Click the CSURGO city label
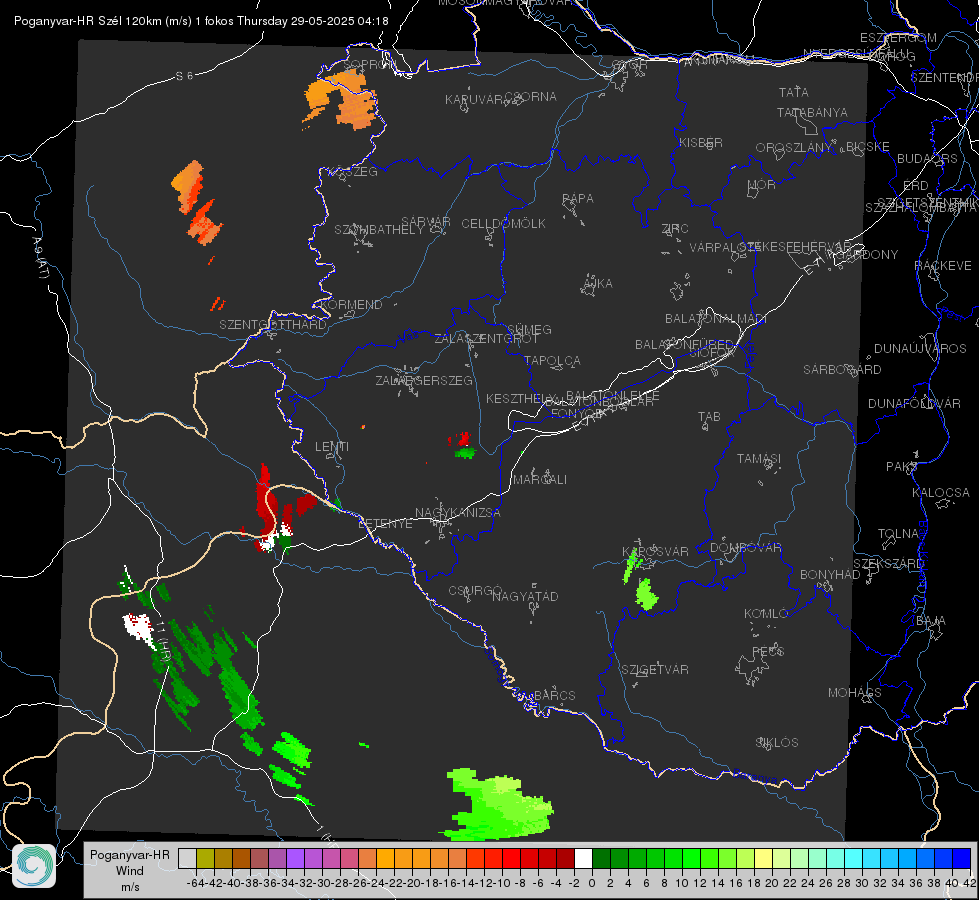Viewport: 979px width, 900px height. [x=475, y=591]
